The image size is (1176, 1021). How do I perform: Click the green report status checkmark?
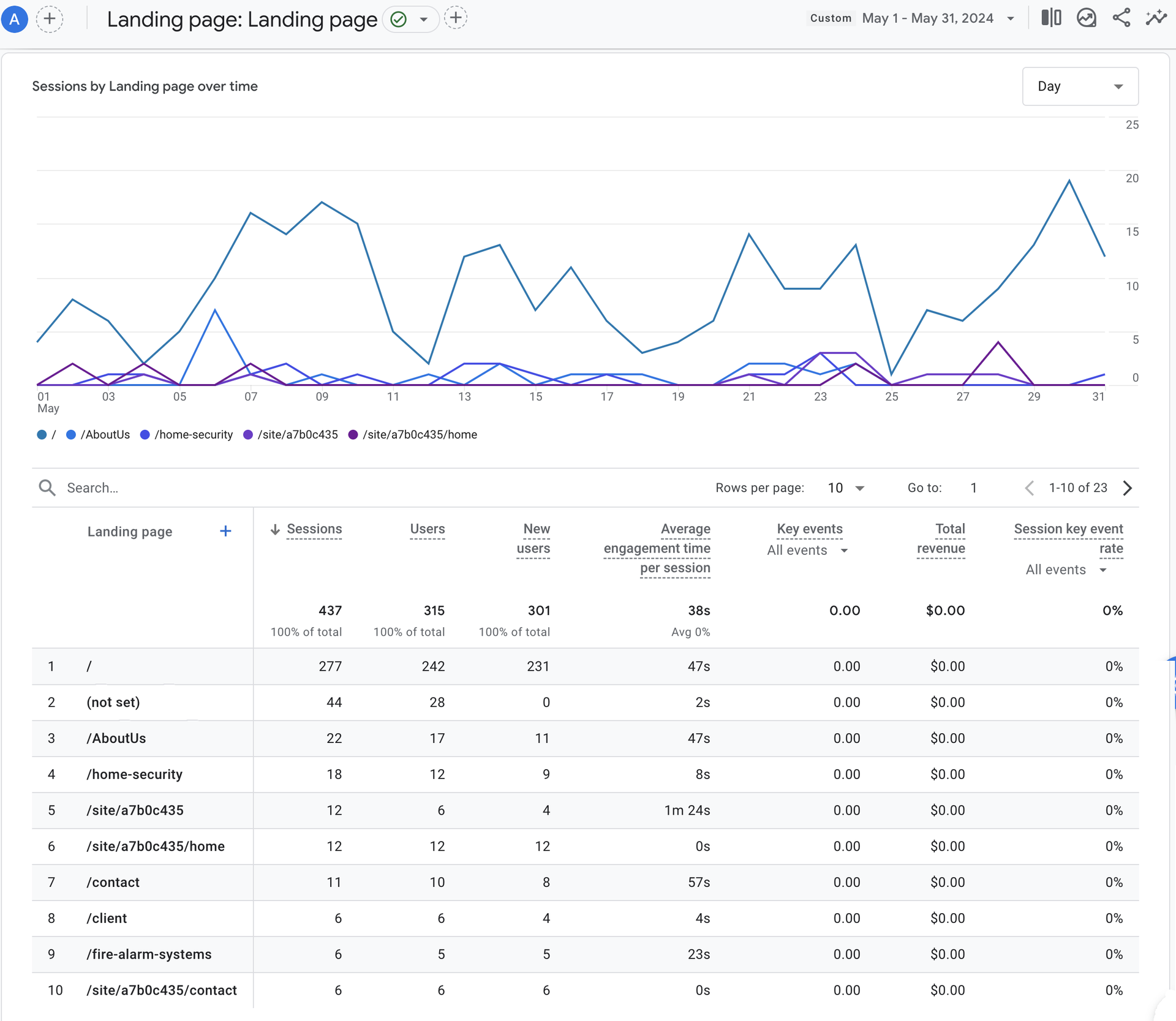point(399,20)
